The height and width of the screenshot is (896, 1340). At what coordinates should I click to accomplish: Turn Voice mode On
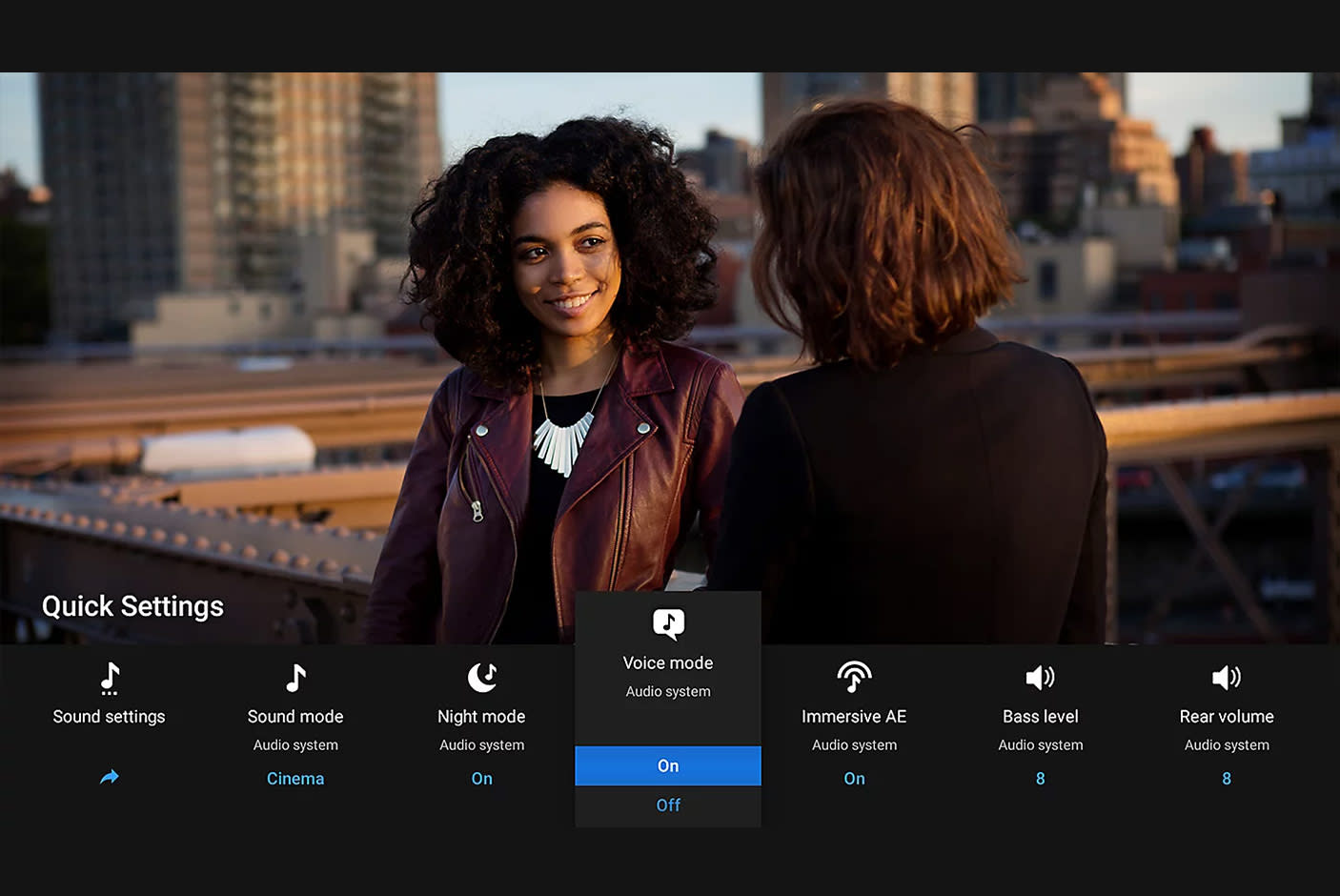[668, 766]
